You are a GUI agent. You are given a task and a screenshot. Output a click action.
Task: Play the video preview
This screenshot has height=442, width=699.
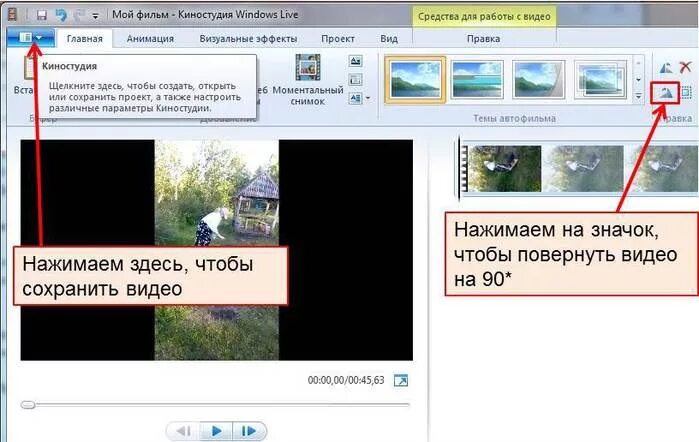point(216,431)
